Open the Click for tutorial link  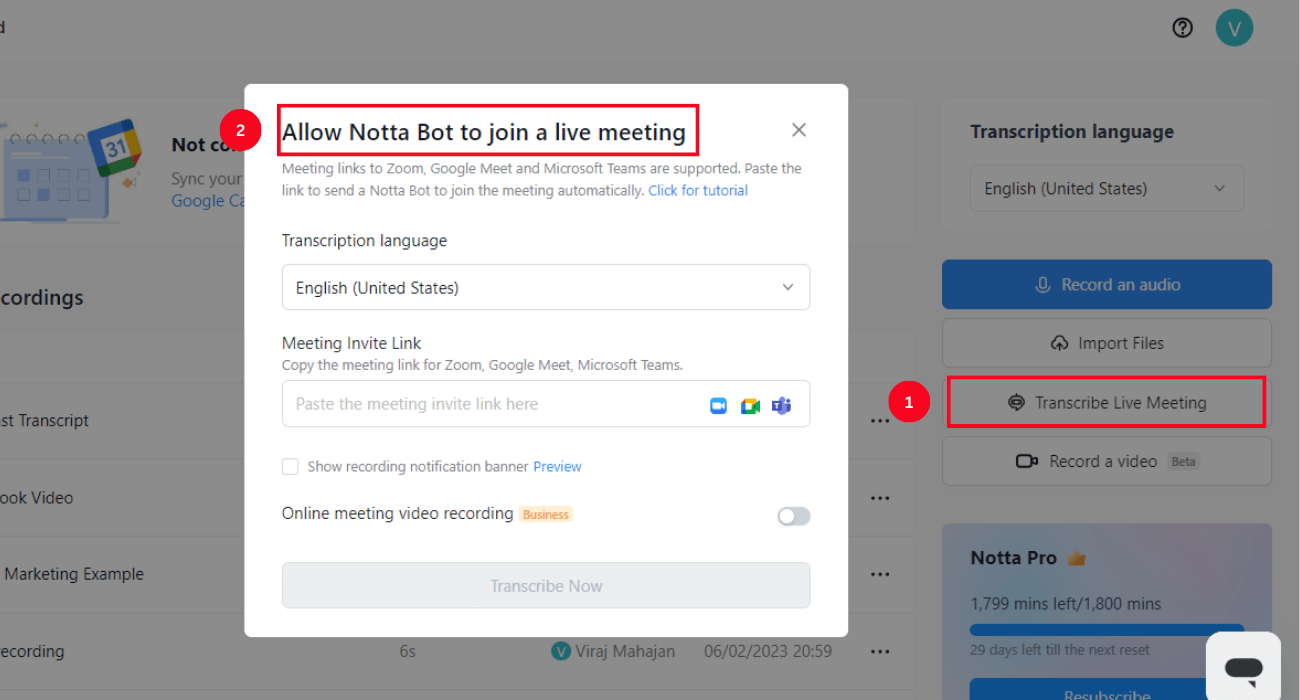[x=698, y=190]
